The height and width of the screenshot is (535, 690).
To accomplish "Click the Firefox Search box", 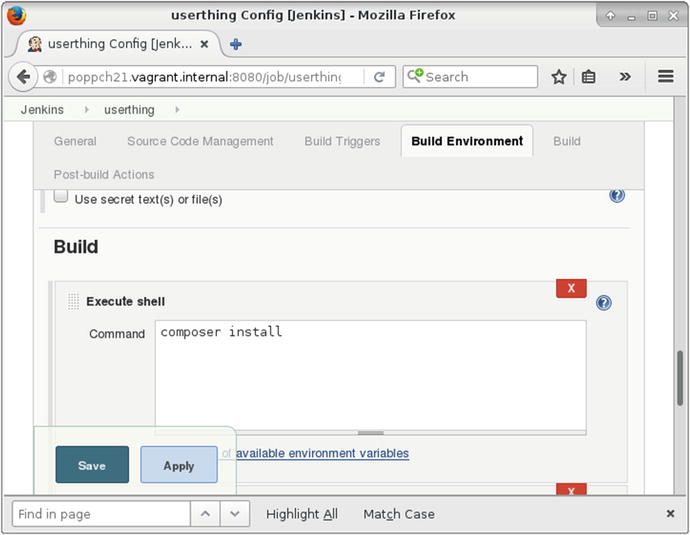I will pos(470,77).
